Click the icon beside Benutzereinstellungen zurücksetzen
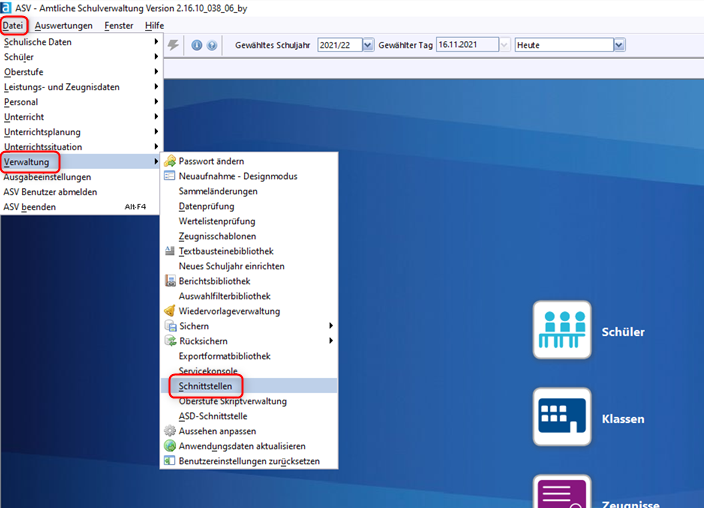 tap(170, 461)
